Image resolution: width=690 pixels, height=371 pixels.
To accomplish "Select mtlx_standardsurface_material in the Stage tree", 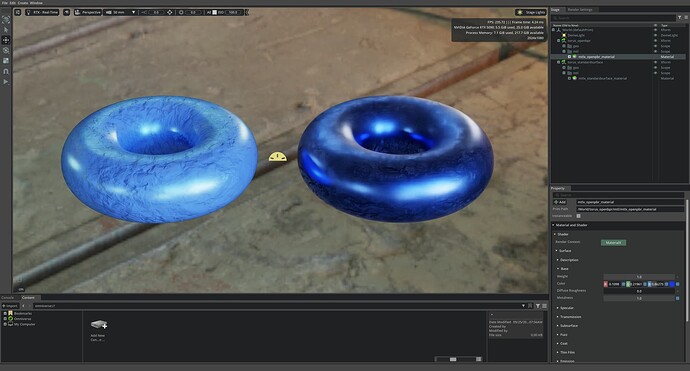I will tap(602, 78).
